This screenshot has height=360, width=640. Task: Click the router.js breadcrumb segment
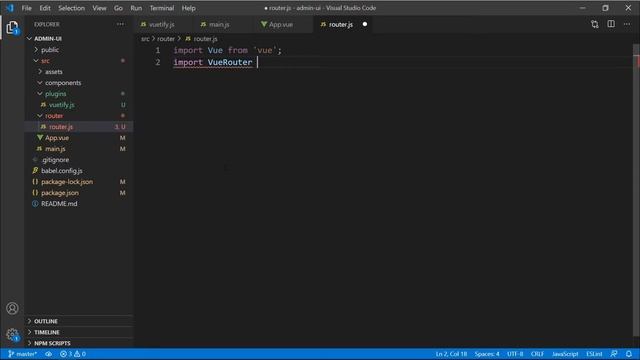coord(201,39)
